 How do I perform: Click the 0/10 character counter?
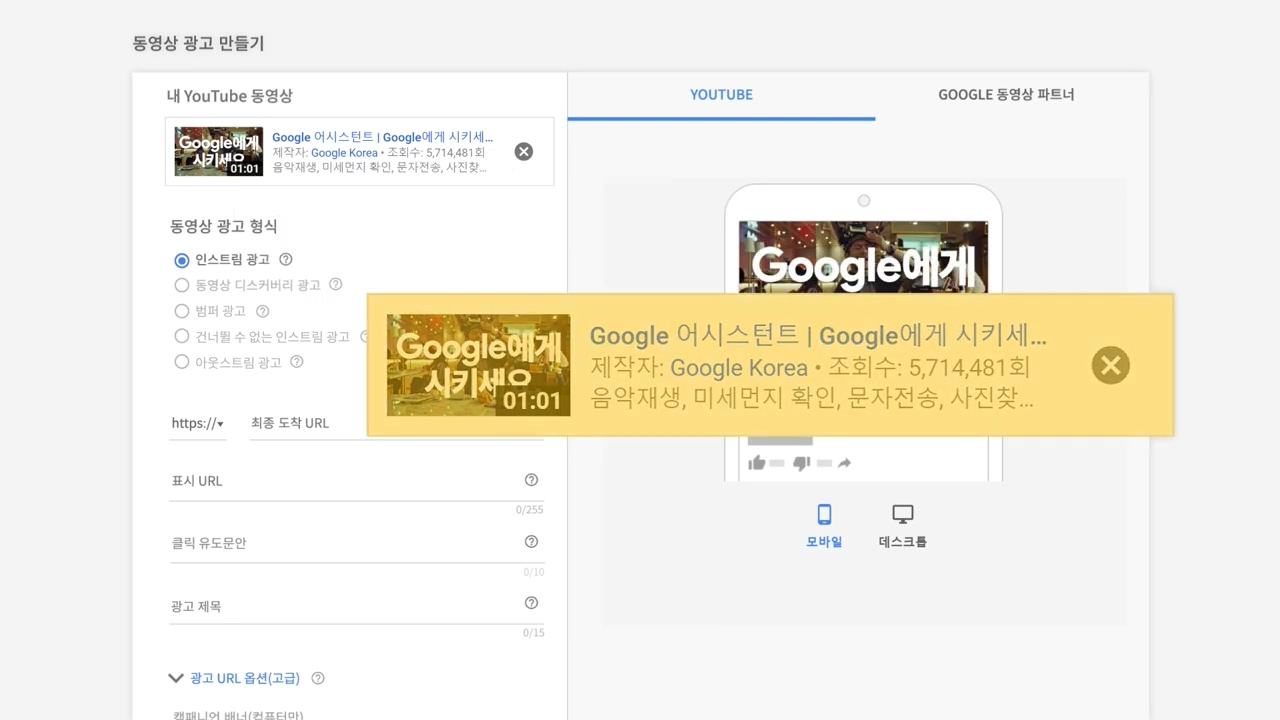(x=533, y=572)
